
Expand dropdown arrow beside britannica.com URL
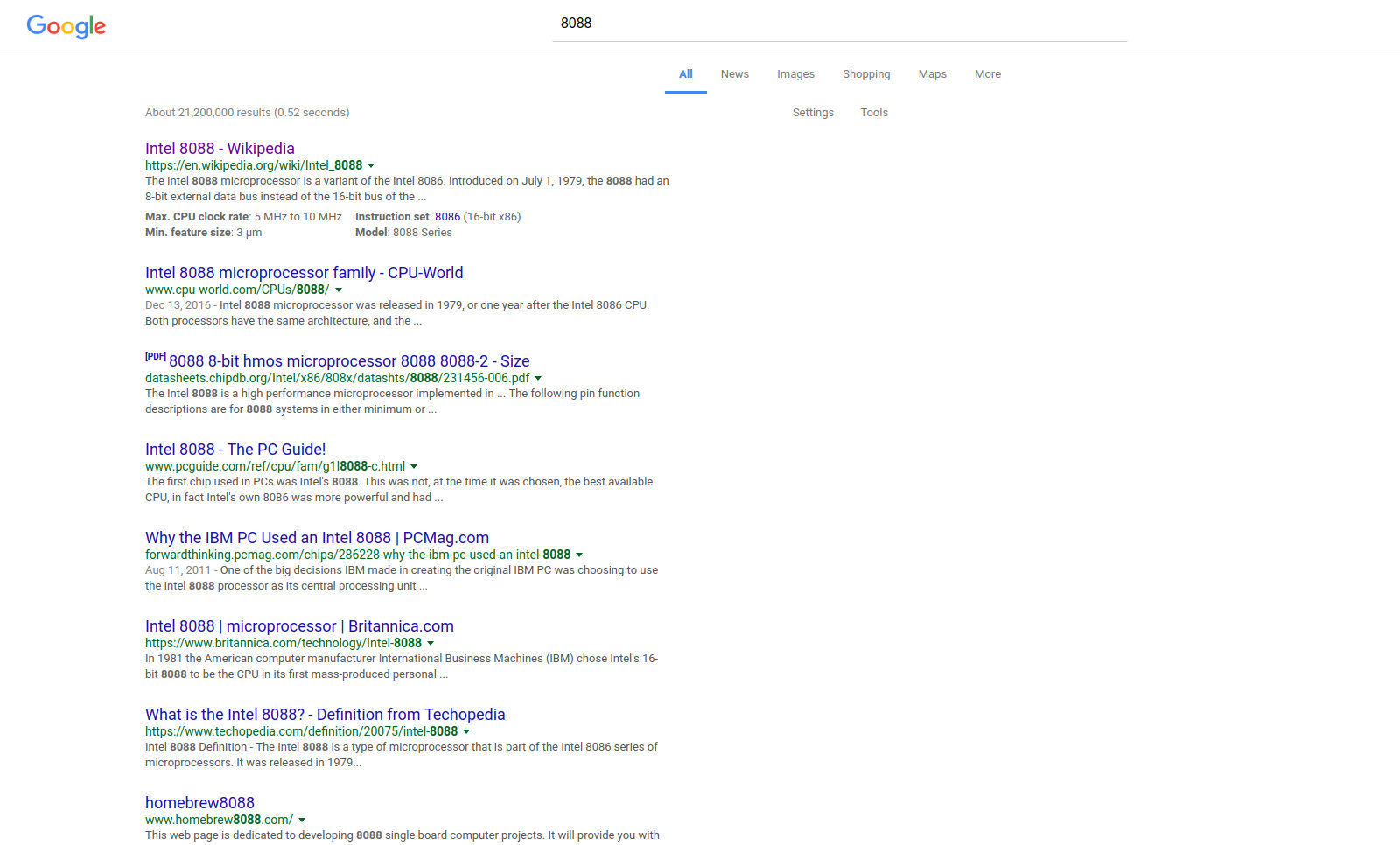coord(430,643)
